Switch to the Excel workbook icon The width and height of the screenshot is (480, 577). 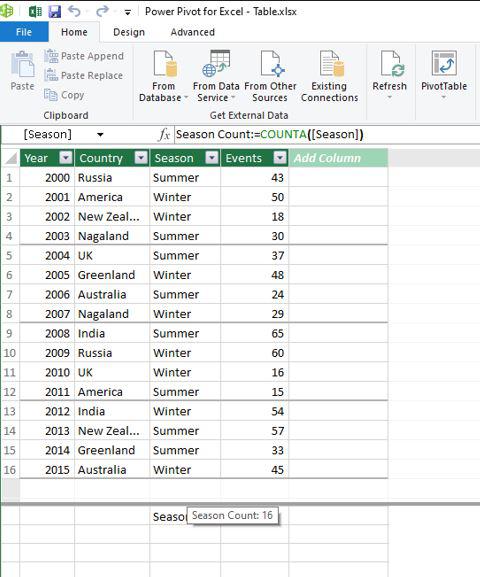point(35,11)
